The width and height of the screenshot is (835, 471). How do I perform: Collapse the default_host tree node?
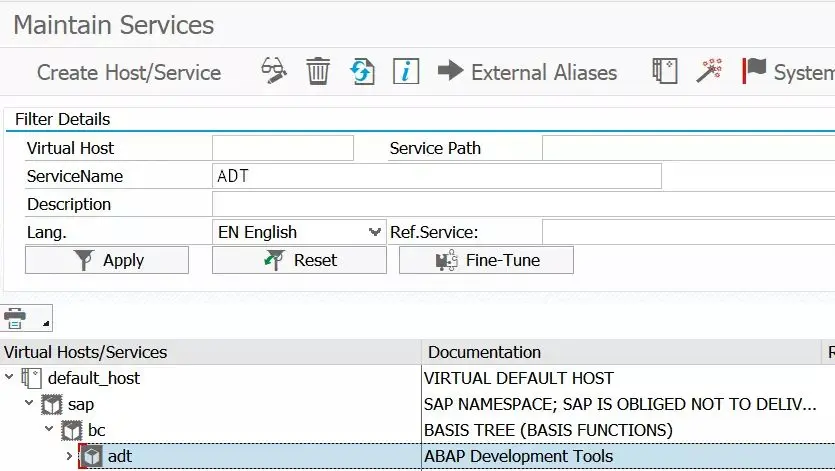10,378
